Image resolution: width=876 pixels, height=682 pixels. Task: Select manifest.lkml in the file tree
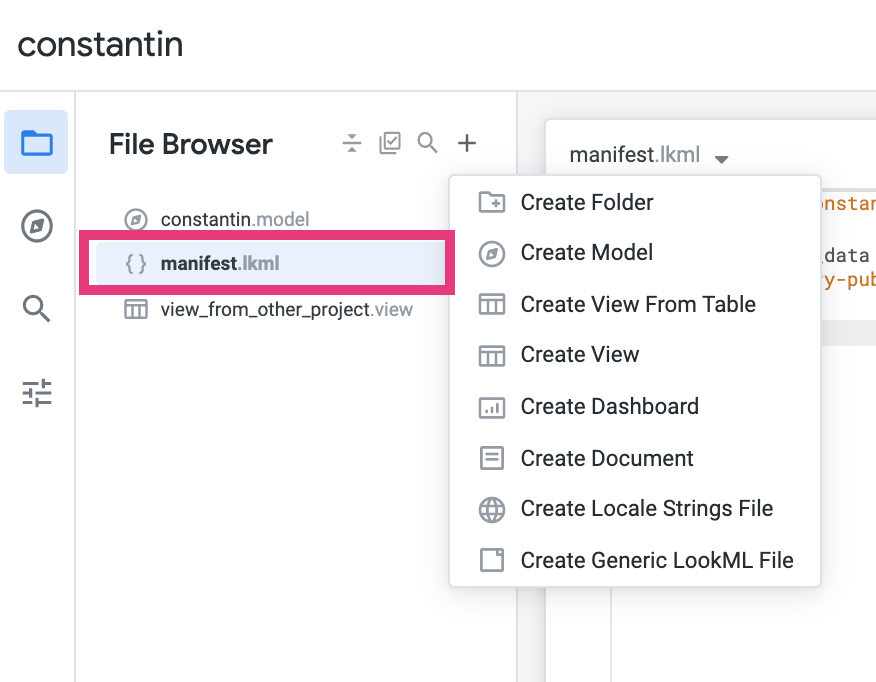point(271,263)
